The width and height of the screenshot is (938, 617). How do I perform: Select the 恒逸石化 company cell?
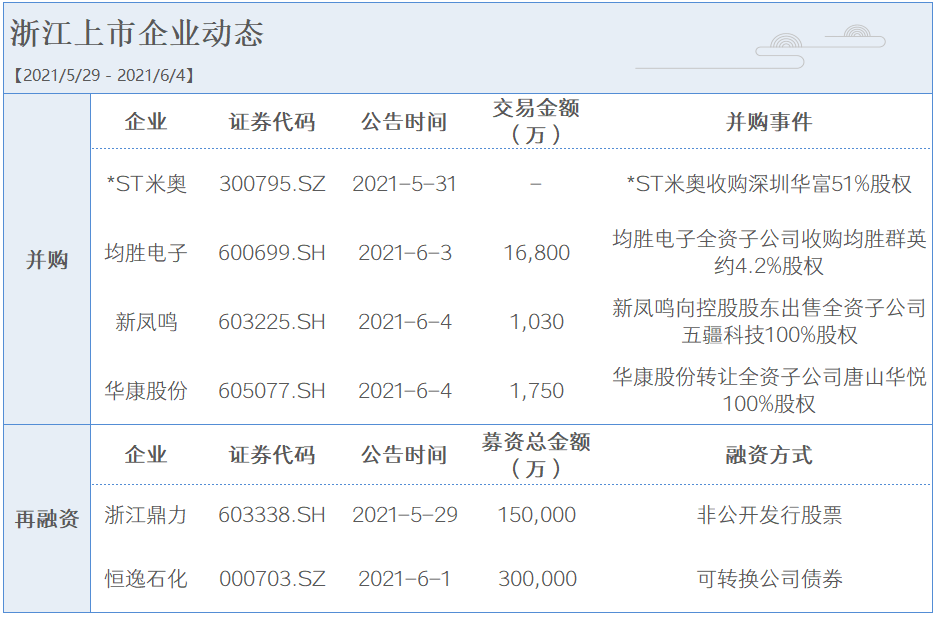click(x=146, y=579)
